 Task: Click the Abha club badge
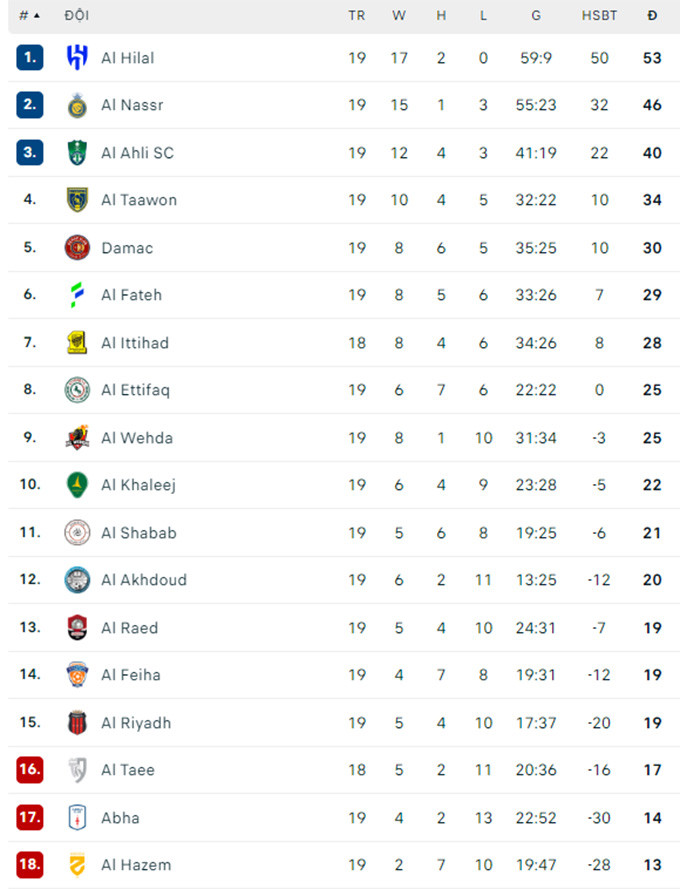[x=77, y=818]
